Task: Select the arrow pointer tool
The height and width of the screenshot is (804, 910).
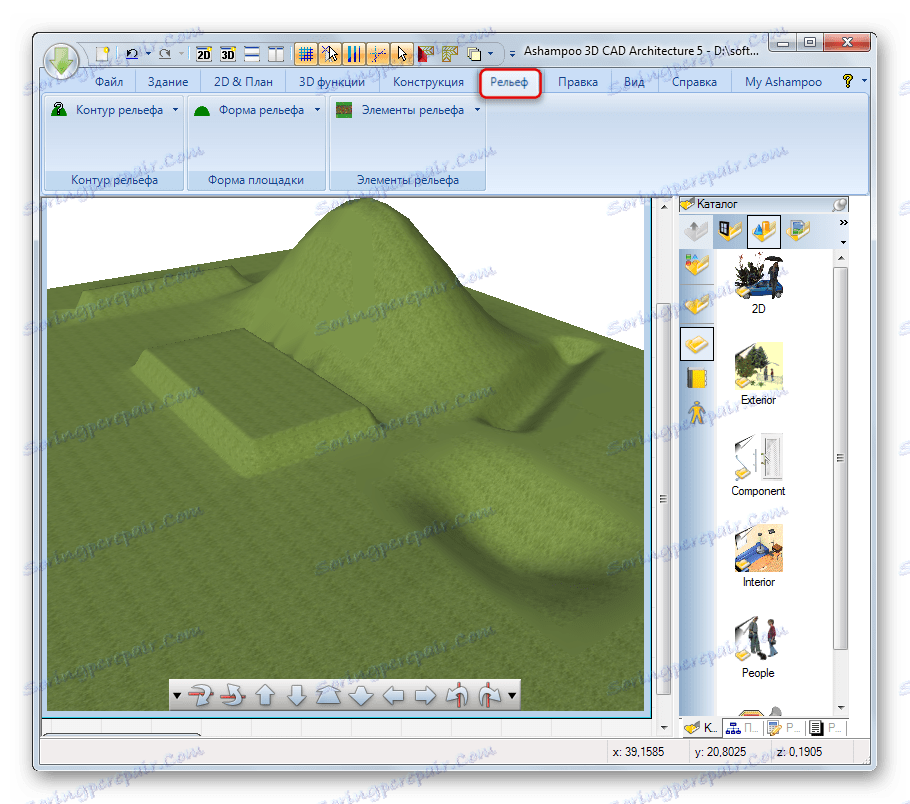Action: [x=403, y=53]
